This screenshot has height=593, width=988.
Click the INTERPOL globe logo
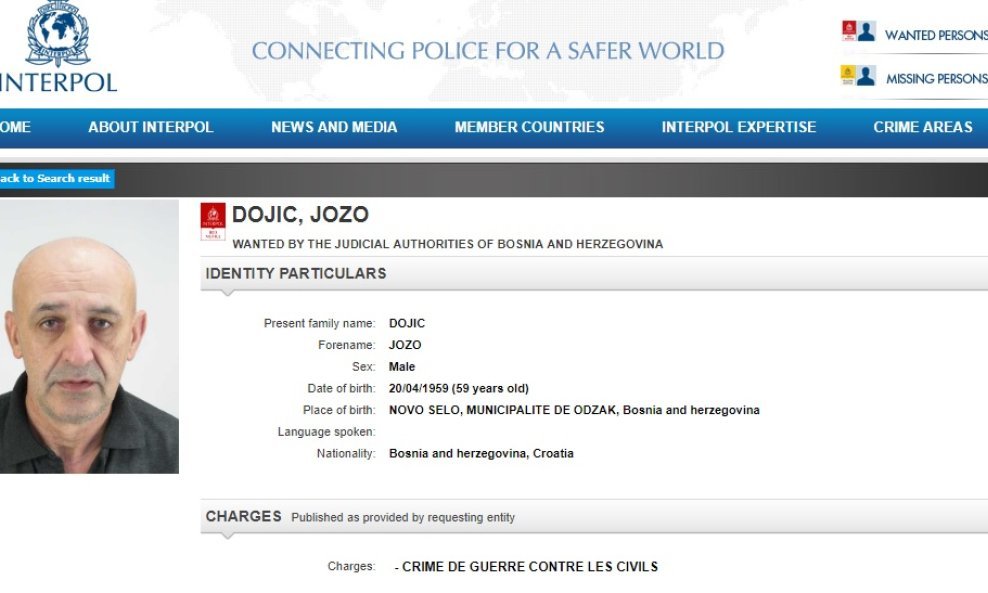click(x=57, y=34)
